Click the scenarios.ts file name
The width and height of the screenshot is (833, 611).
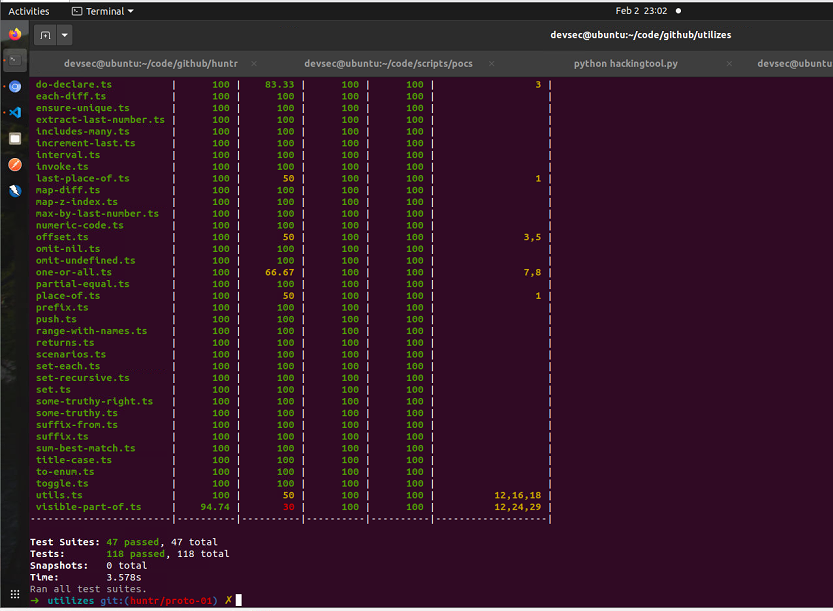pyautogui.click(x=71, y=354)
